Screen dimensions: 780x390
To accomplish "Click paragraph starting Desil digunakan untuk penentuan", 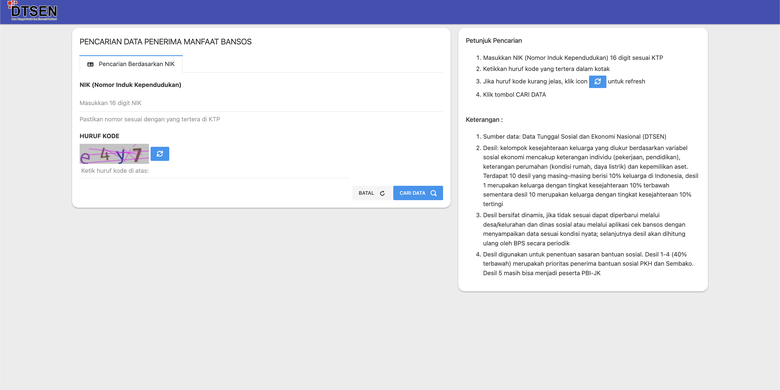I will [588, 264].
